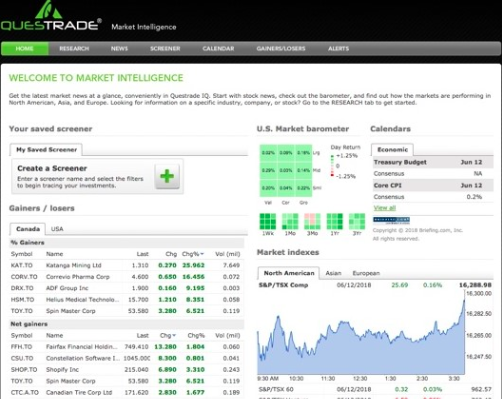
Task: Select the S&P/TSX 60 index row
Action: (x=375, y=389)
